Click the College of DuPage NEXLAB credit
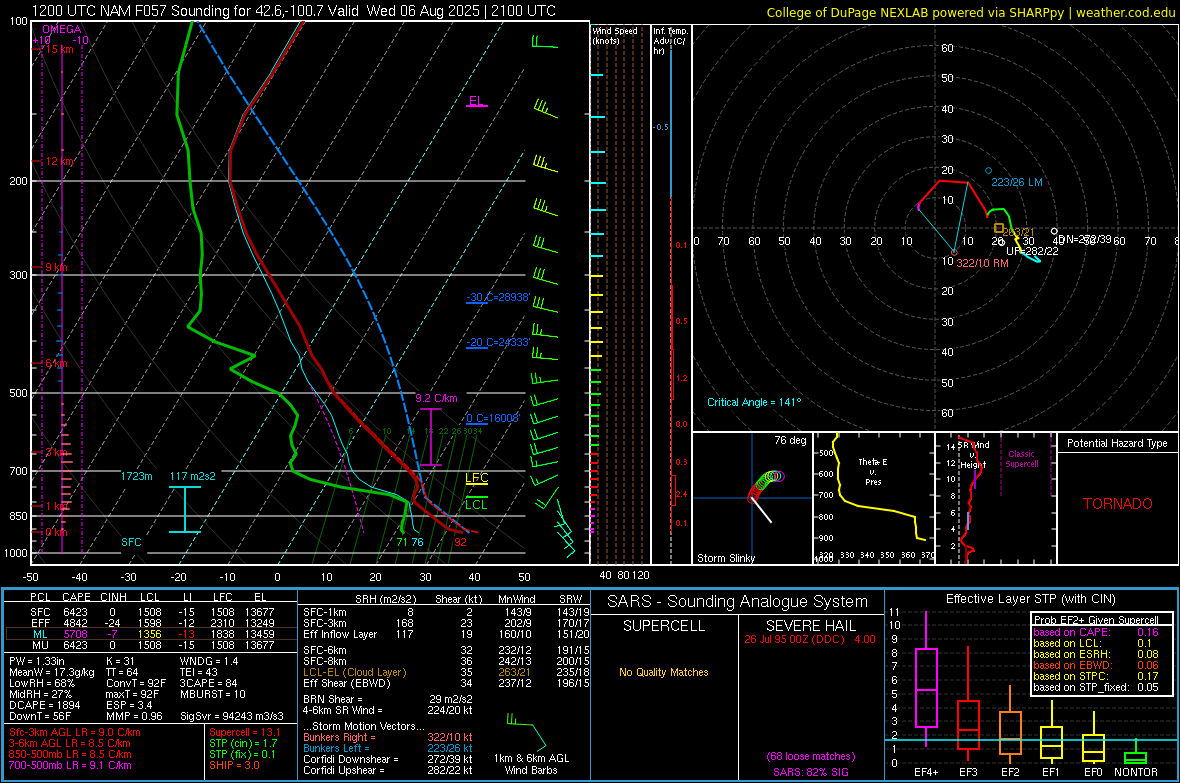 [x=971, y=12]
